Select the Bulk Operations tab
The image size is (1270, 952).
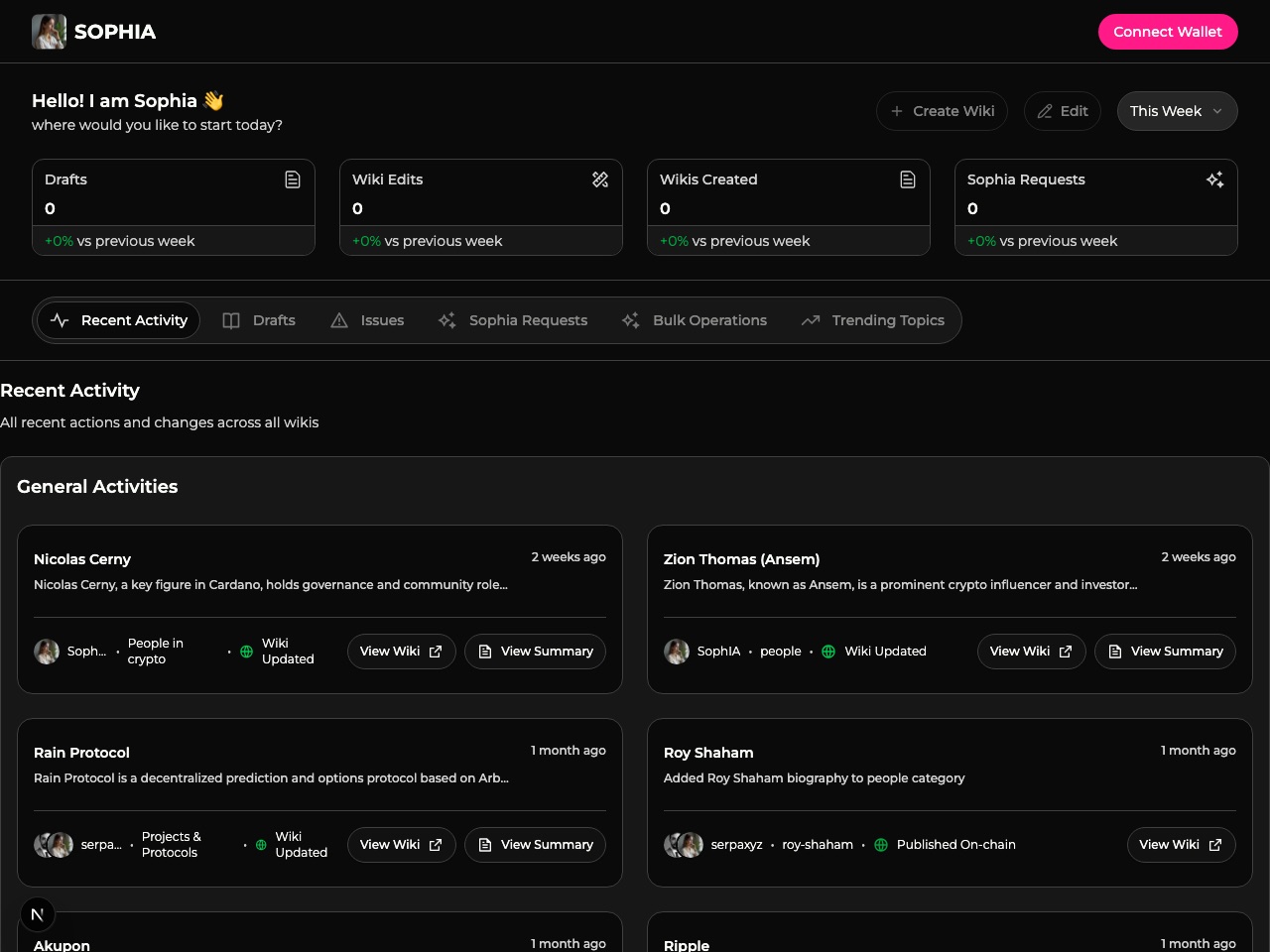[695, 320]
